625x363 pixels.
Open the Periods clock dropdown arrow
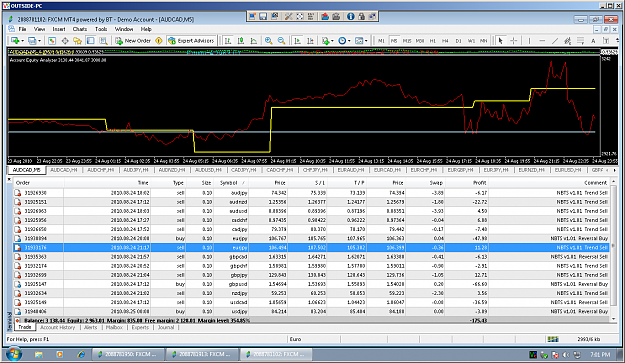tap(349, 41)
